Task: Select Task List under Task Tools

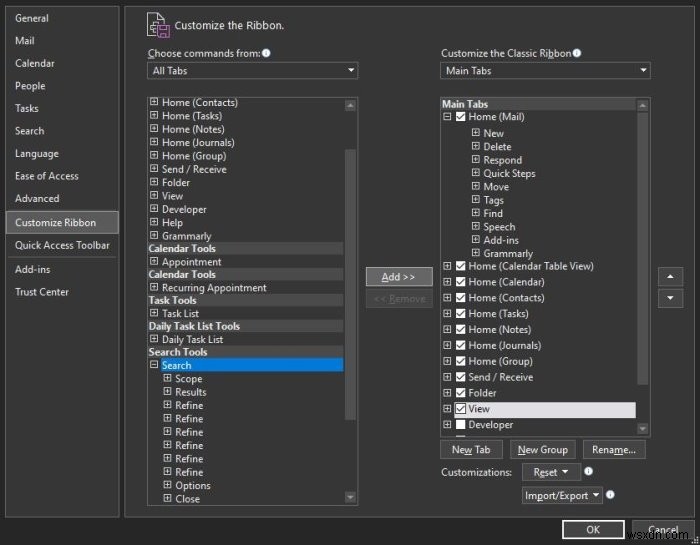Action: point(180,313)
